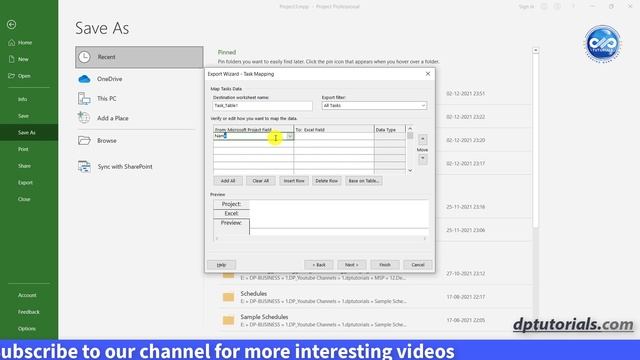Click the Add All button
Screen dimensions: 640x360
pyautogui.click(x=228, y=181)
